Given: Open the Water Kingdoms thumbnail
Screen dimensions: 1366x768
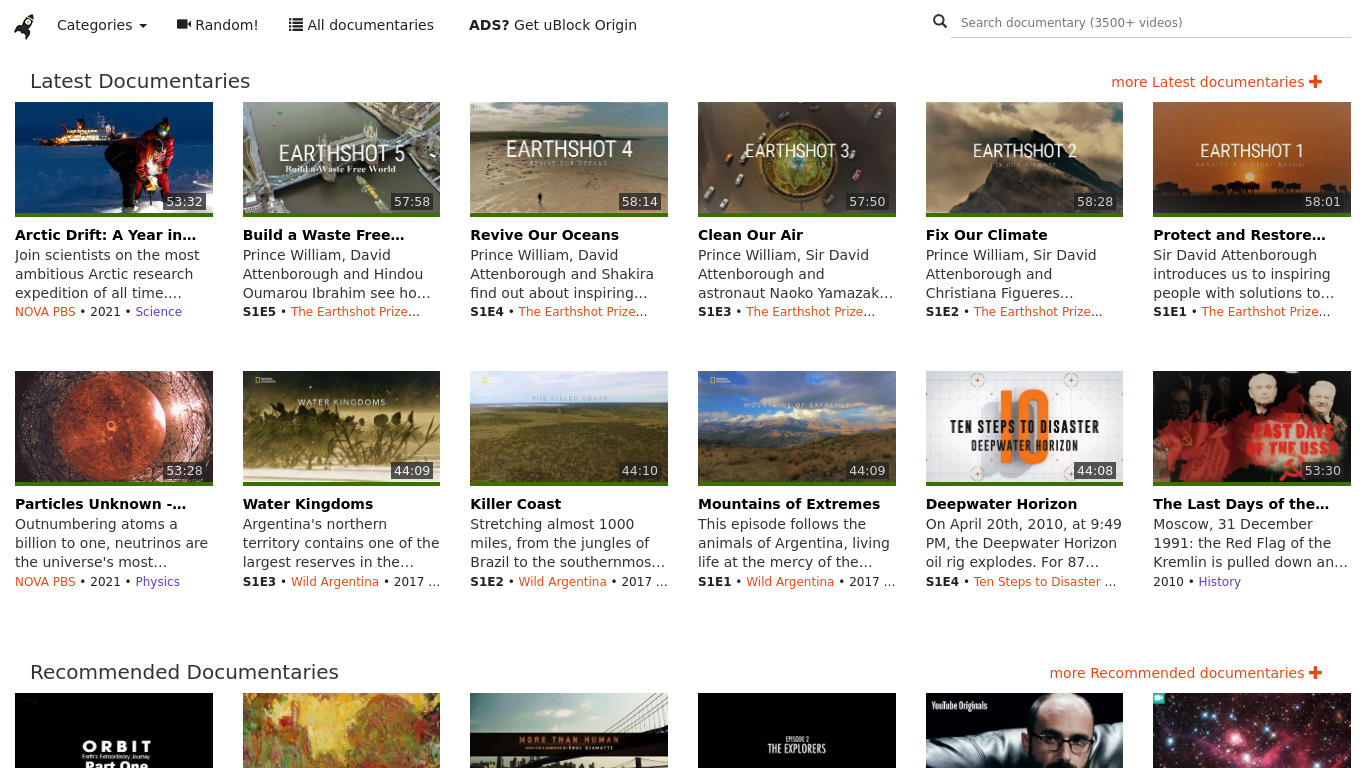Looking at the screenshot, I should click(x=341, y=427).
